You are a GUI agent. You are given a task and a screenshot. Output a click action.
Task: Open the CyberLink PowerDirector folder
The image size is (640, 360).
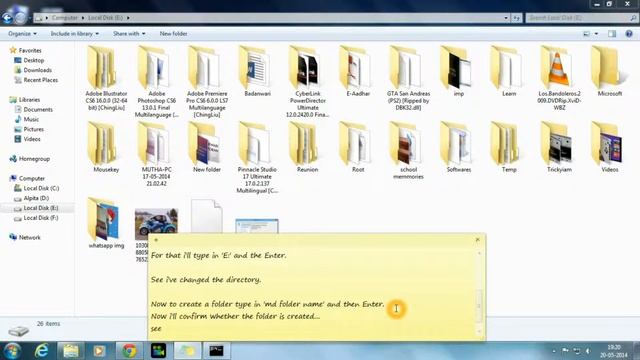point(307,82)
